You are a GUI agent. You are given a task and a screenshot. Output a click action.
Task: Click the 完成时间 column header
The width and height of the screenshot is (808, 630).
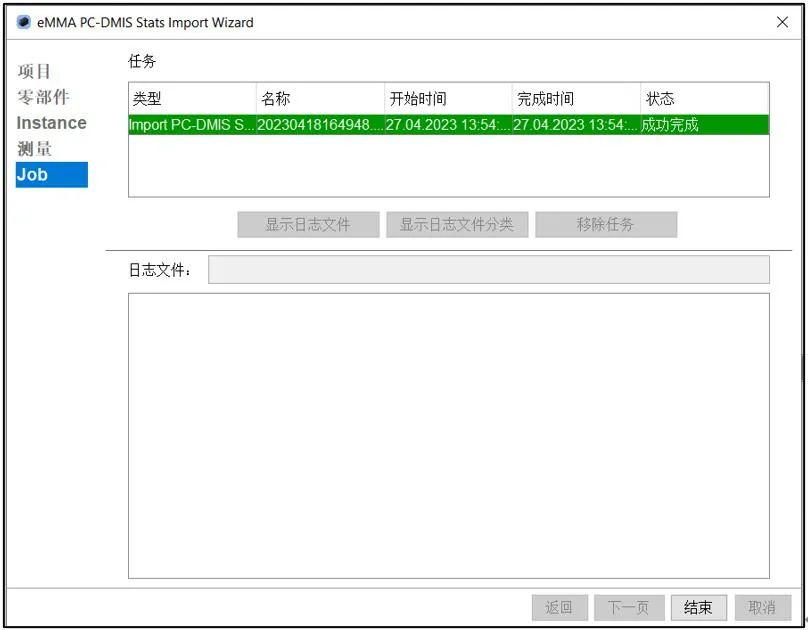[x=576, y=98]
